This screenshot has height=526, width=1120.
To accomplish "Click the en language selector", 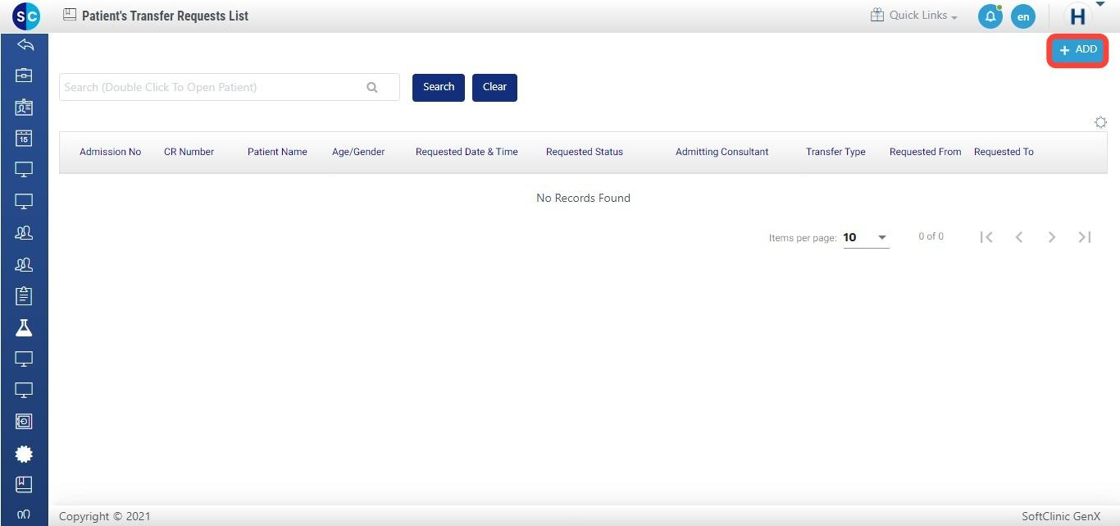I will (x=1022, y=17).
